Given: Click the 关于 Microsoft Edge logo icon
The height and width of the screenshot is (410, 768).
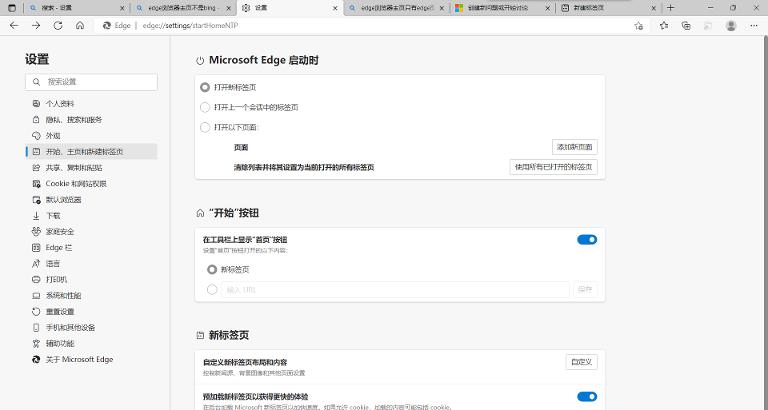Looking at the screenshot, I should click(36, 359).
